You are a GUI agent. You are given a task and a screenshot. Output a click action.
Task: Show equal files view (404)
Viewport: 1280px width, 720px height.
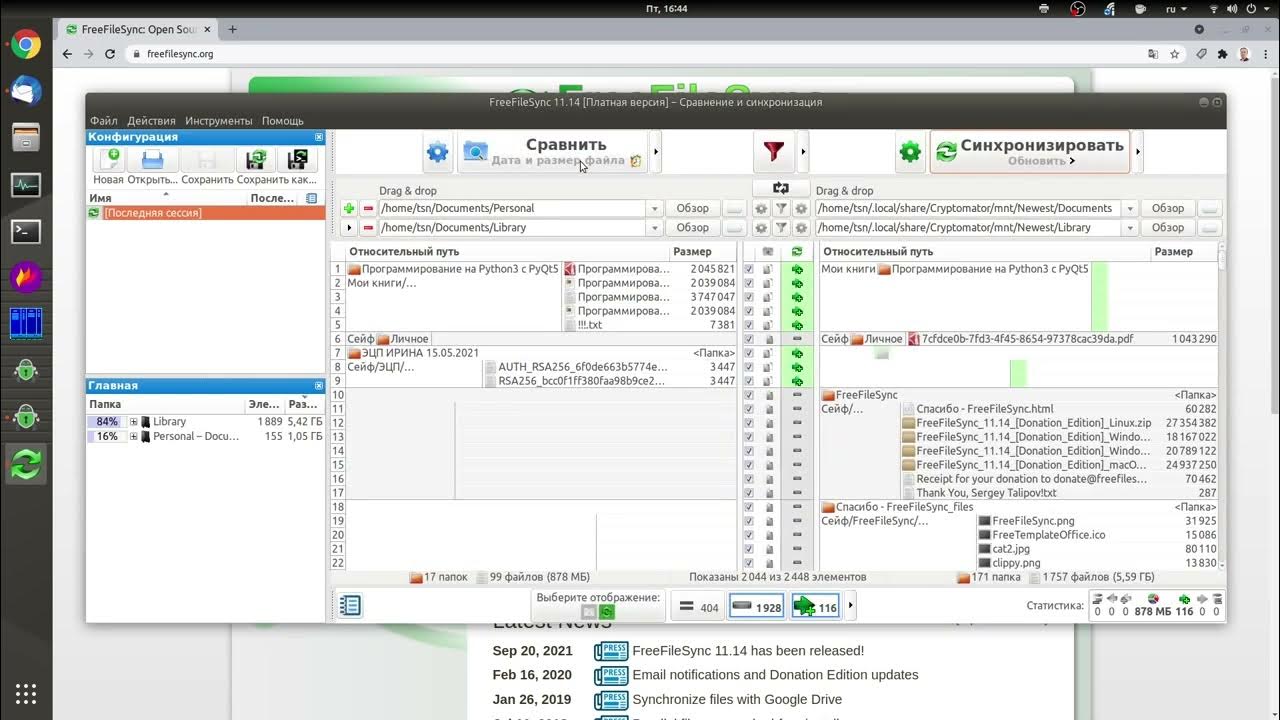coord(697,606)
